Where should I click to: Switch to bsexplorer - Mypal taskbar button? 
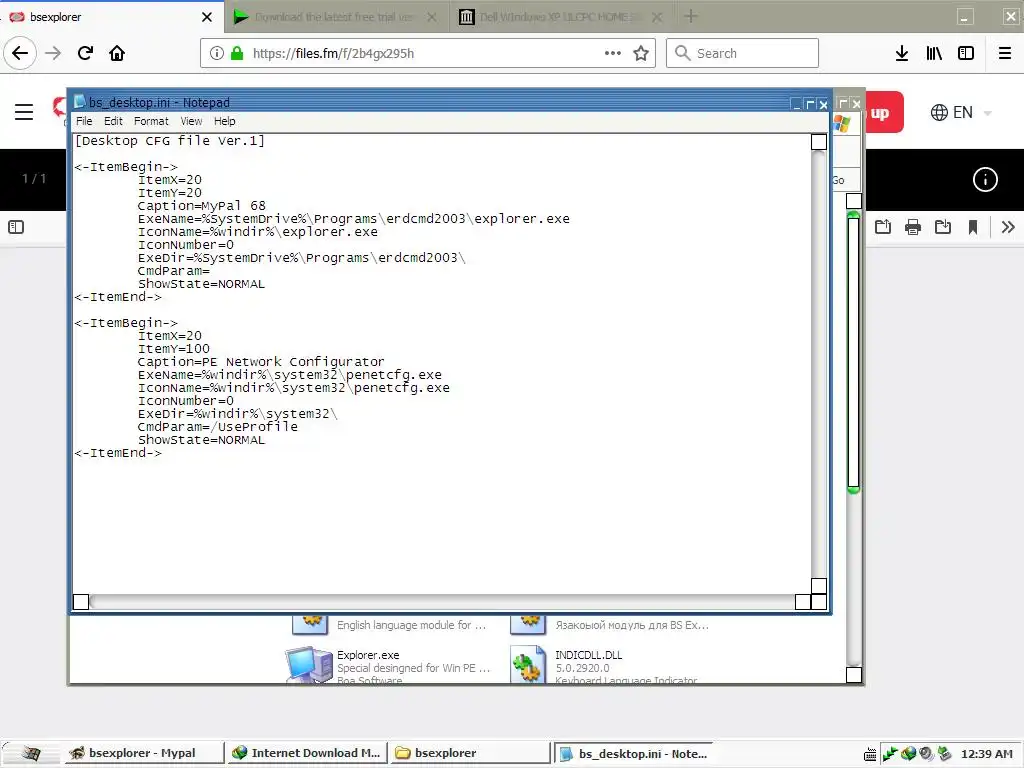(142, 753)
